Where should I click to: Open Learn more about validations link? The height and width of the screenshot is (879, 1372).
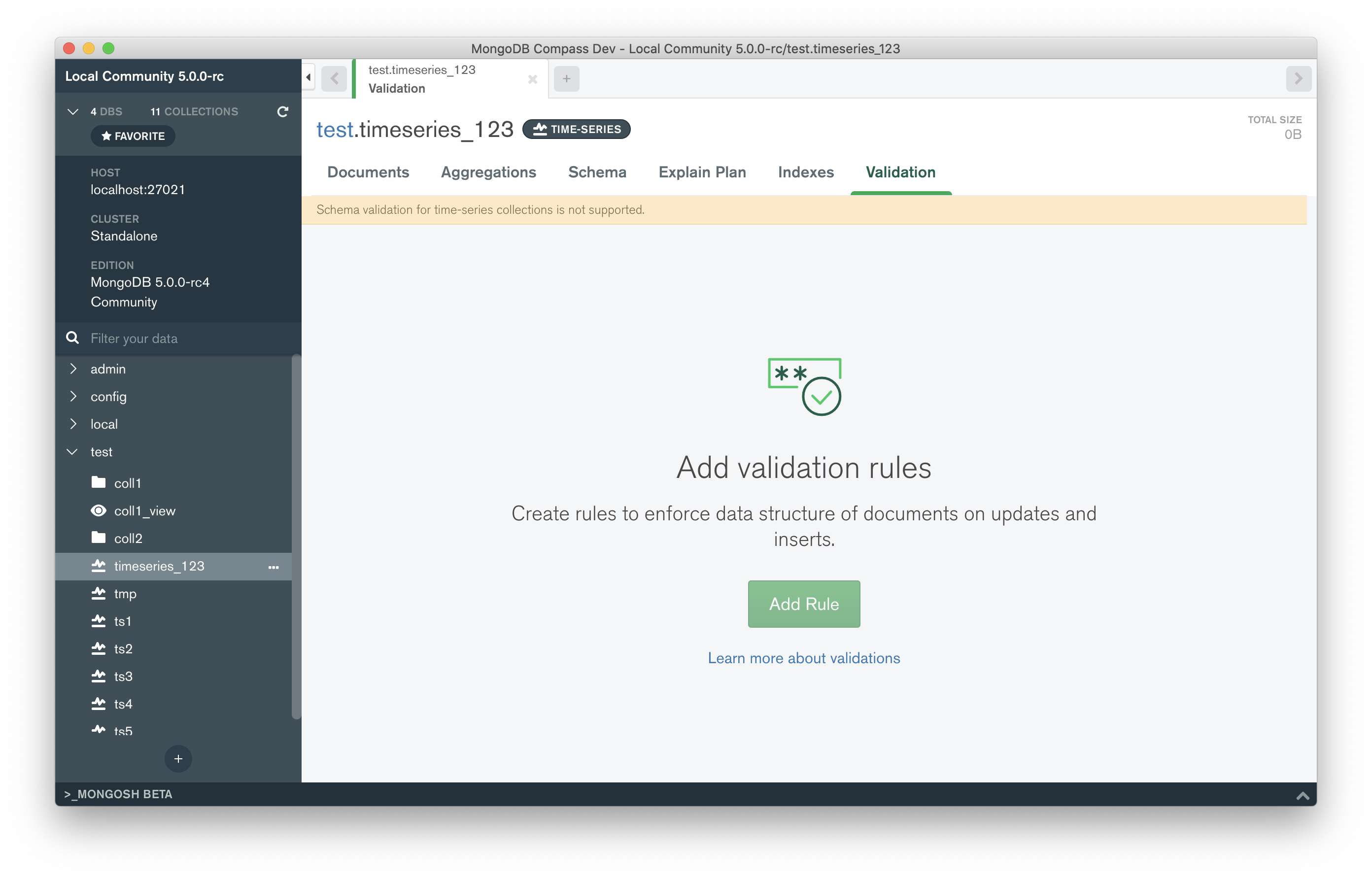[804, 658]
